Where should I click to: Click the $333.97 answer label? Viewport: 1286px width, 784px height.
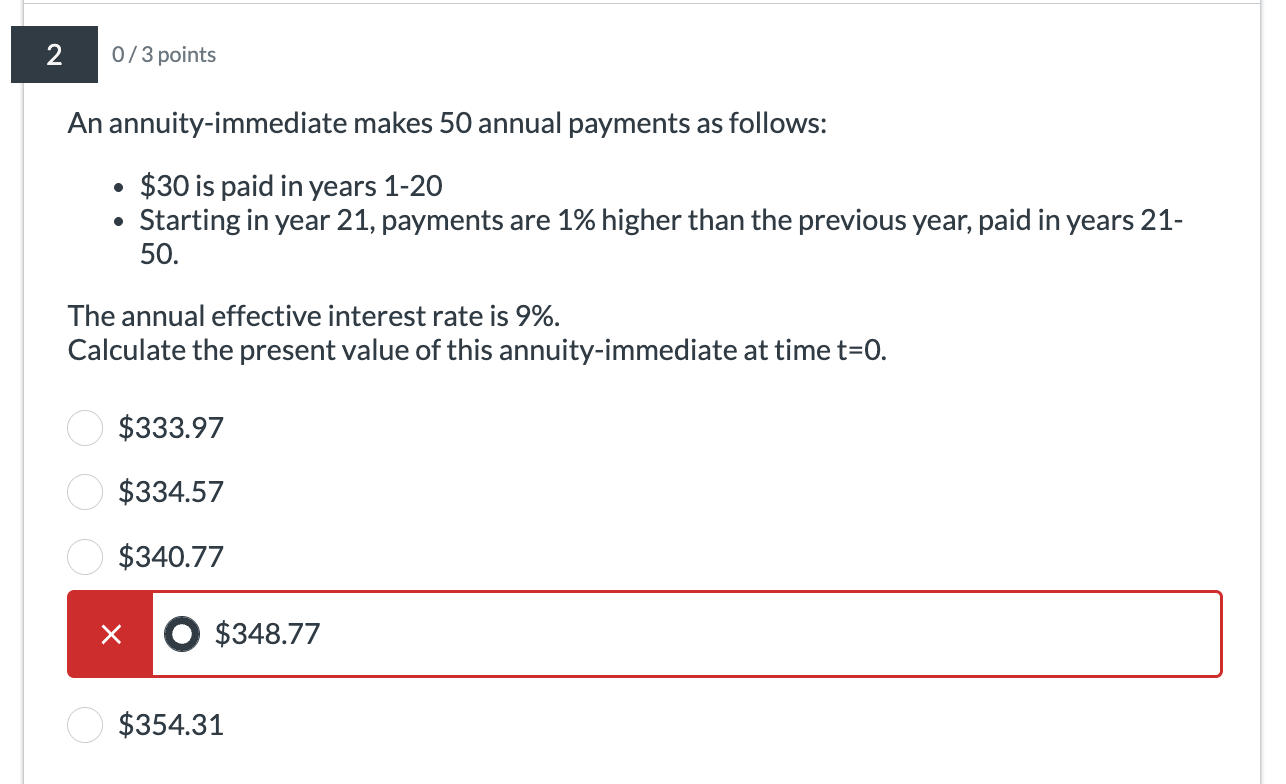[171, 428]
